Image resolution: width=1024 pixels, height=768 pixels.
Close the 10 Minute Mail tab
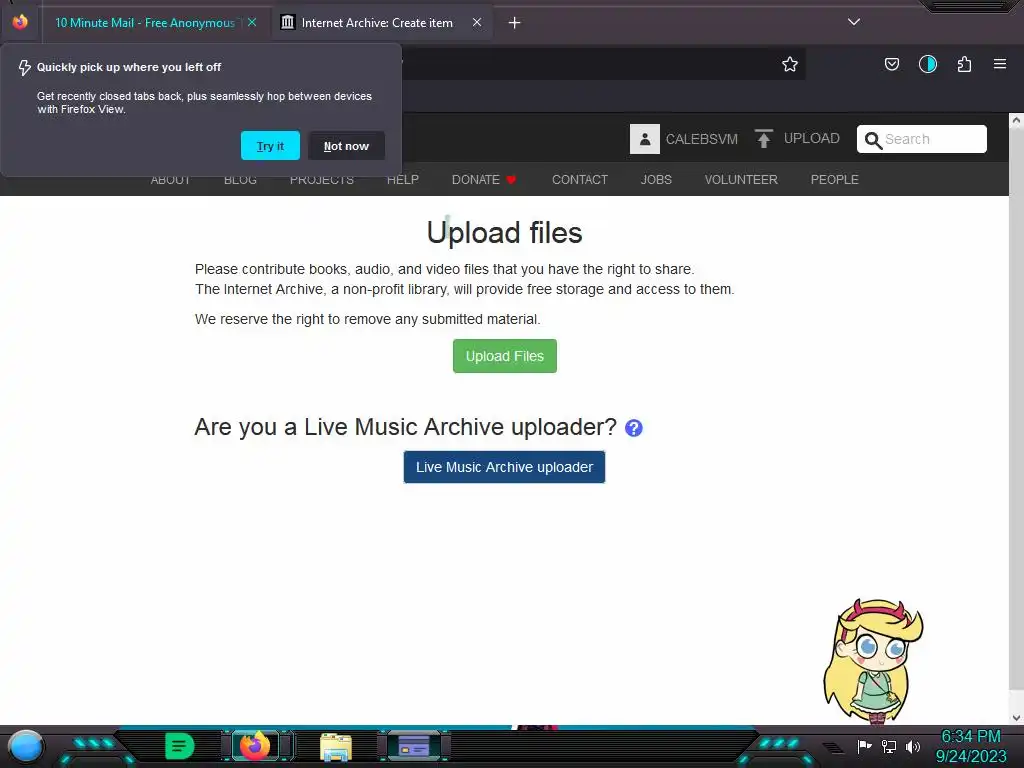[252, 22]
